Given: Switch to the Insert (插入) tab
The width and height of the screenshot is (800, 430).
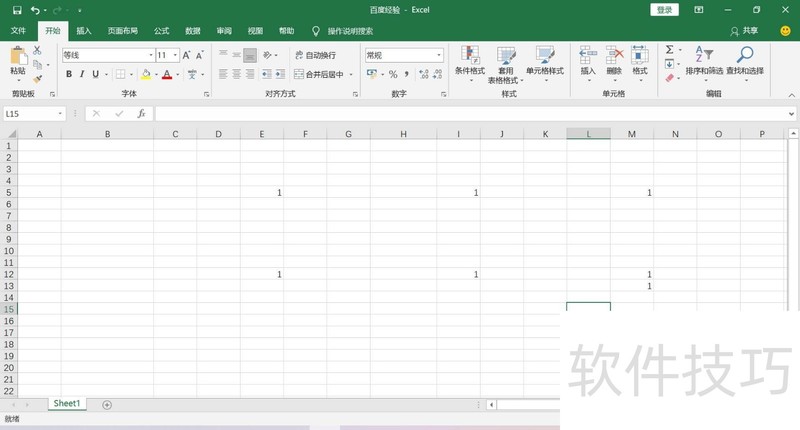Looking at the screenshot, I should 84,31.
